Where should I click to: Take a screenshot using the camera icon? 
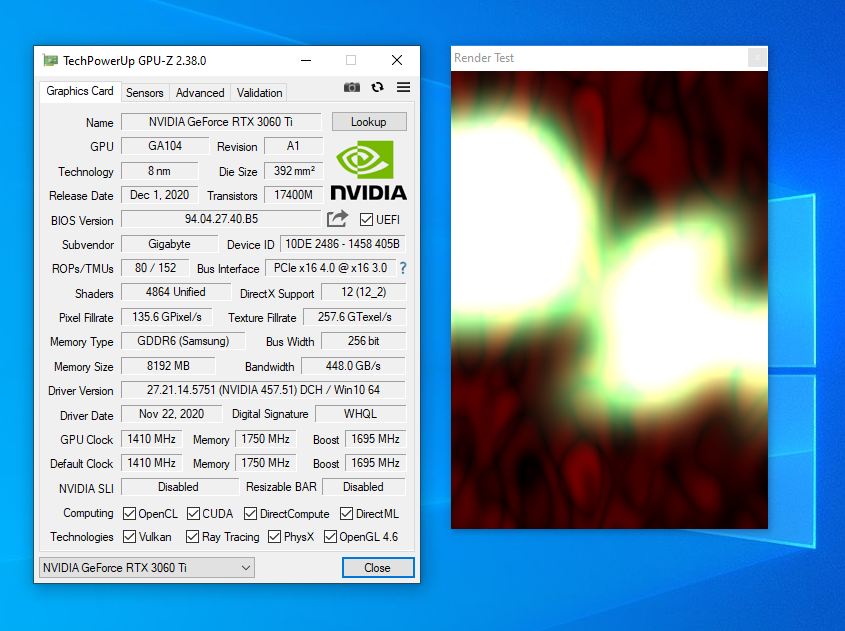tap(352, 87)
